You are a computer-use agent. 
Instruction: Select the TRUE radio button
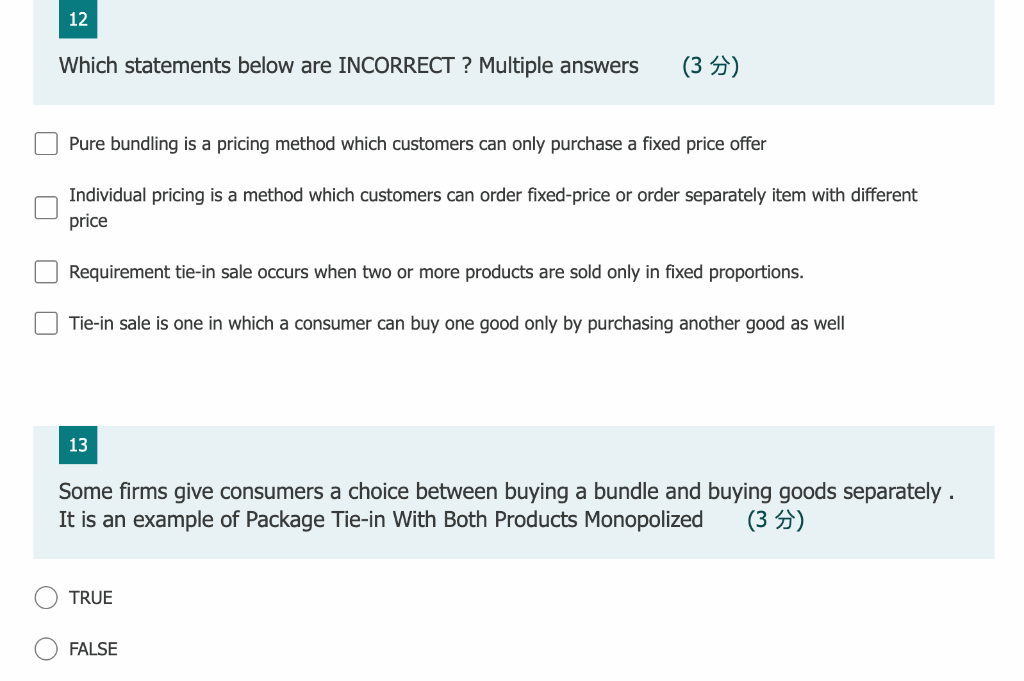coord(46,597)
